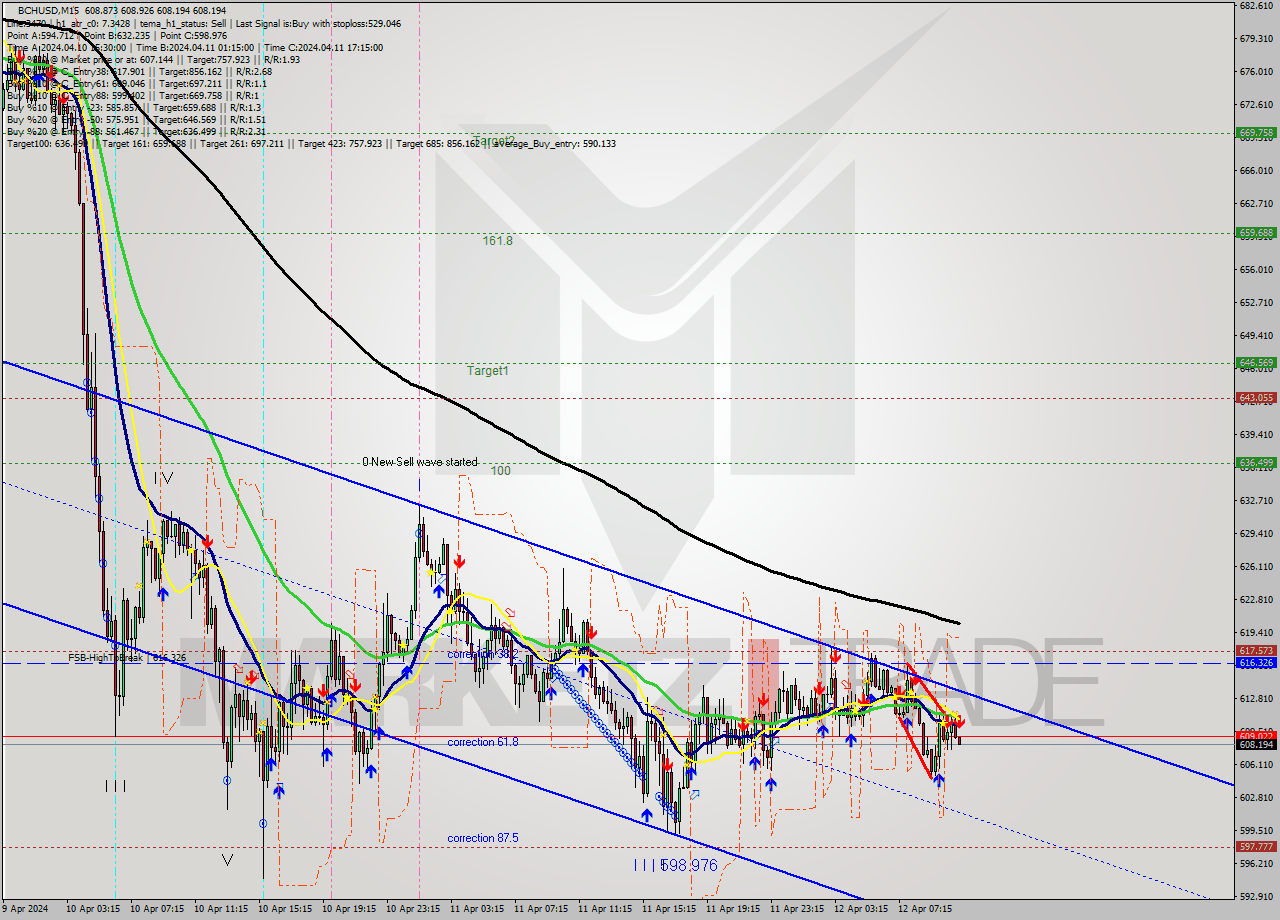Viewport: 1280px width, 920px height.
Task: Click the 161.8 Fibonacci label
Action: coord(497,240)
